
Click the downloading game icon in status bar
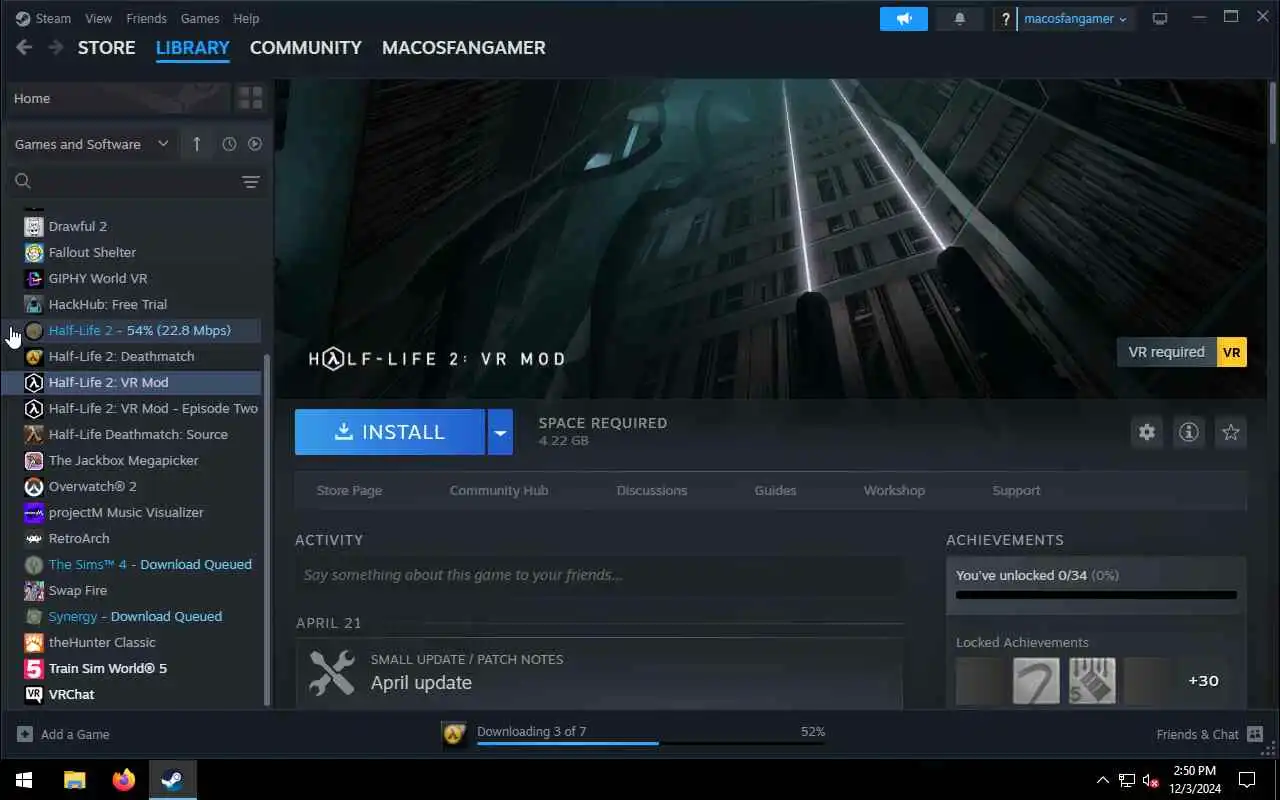(455, 735)
